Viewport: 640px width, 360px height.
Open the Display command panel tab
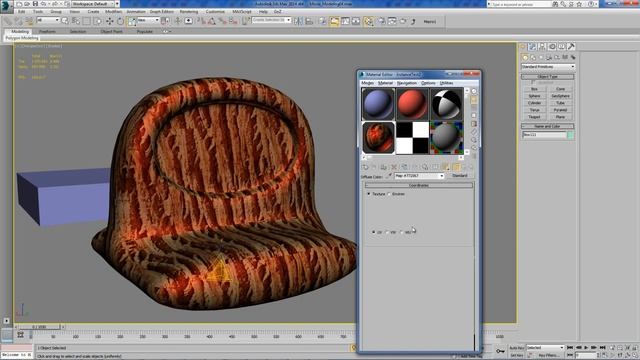tap(562, 47)
